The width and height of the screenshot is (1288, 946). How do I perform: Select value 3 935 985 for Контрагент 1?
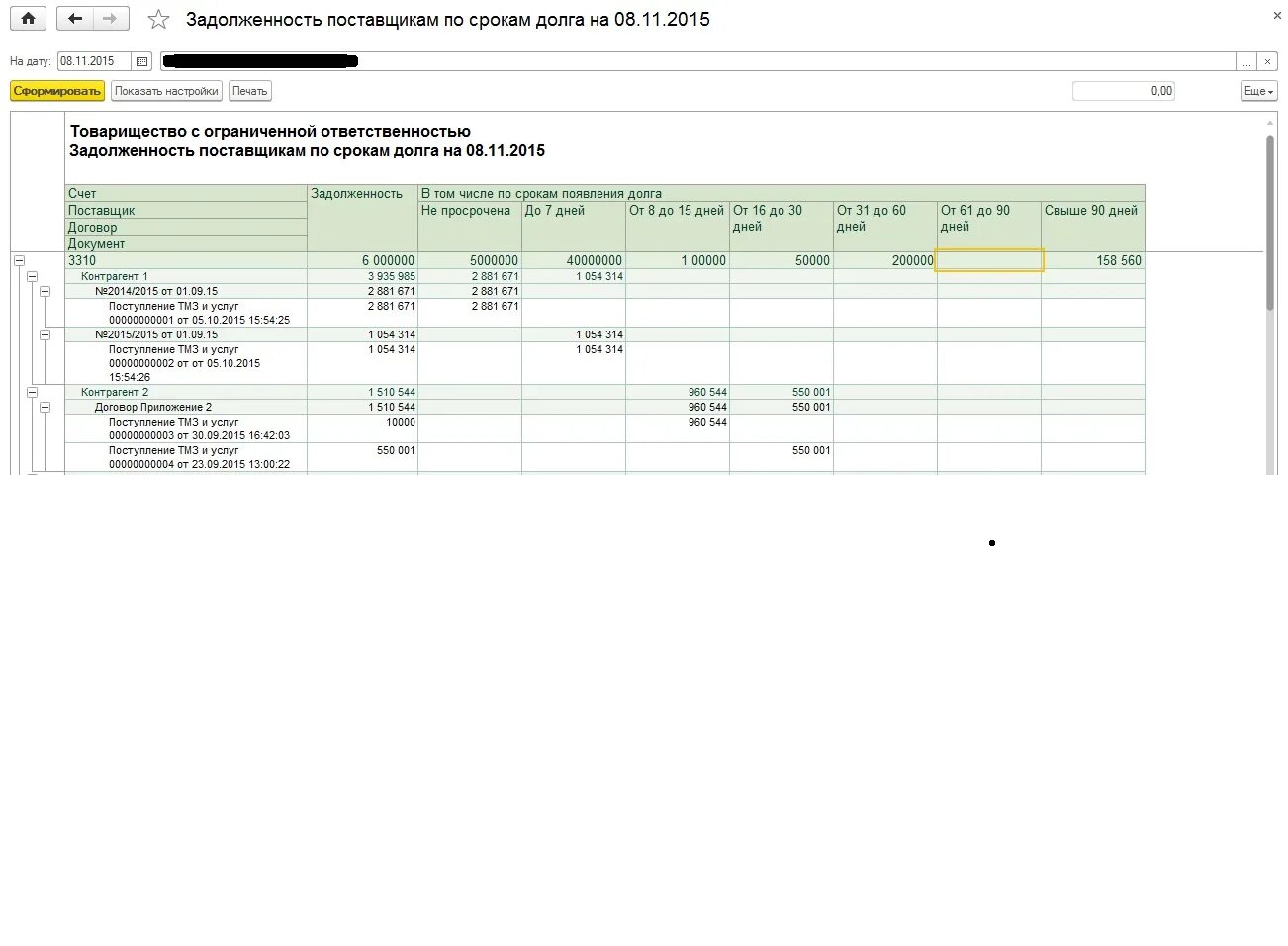[362, 276]
